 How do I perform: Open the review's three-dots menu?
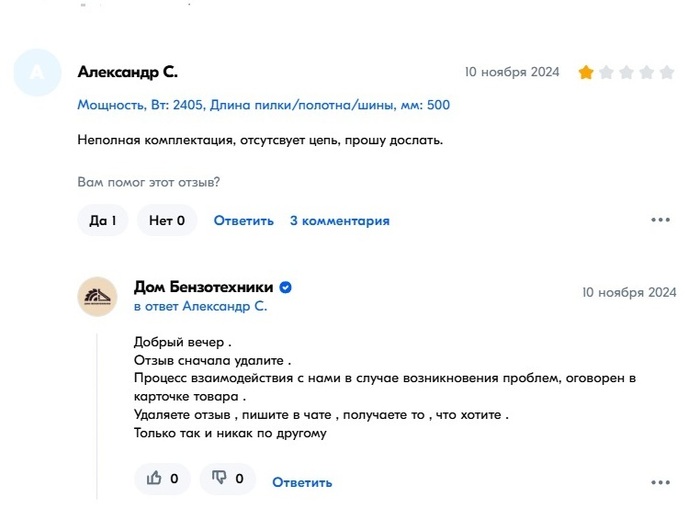(660, 220)
